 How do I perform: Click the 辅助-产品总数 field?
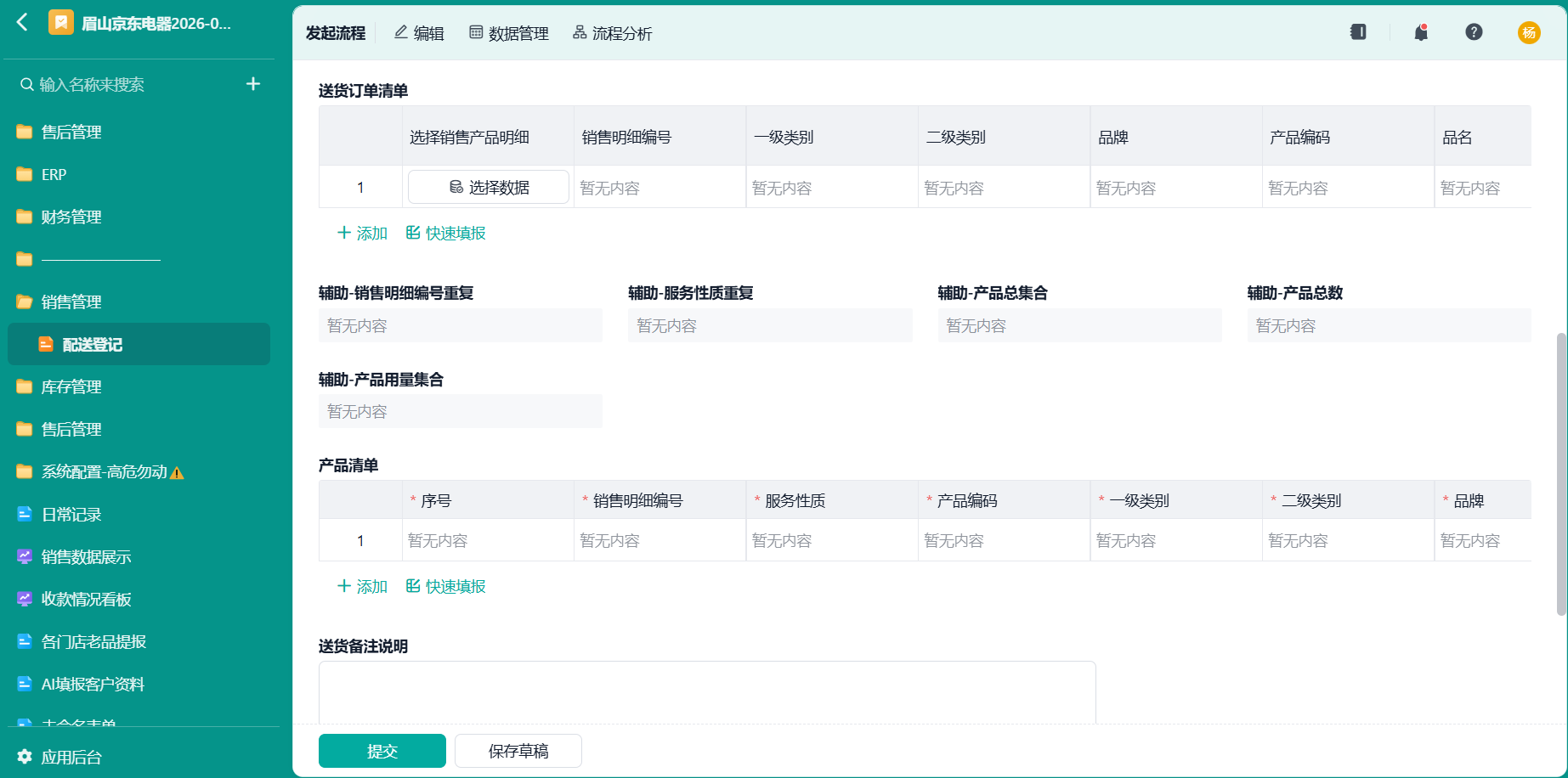click(x=1390, y=325)
